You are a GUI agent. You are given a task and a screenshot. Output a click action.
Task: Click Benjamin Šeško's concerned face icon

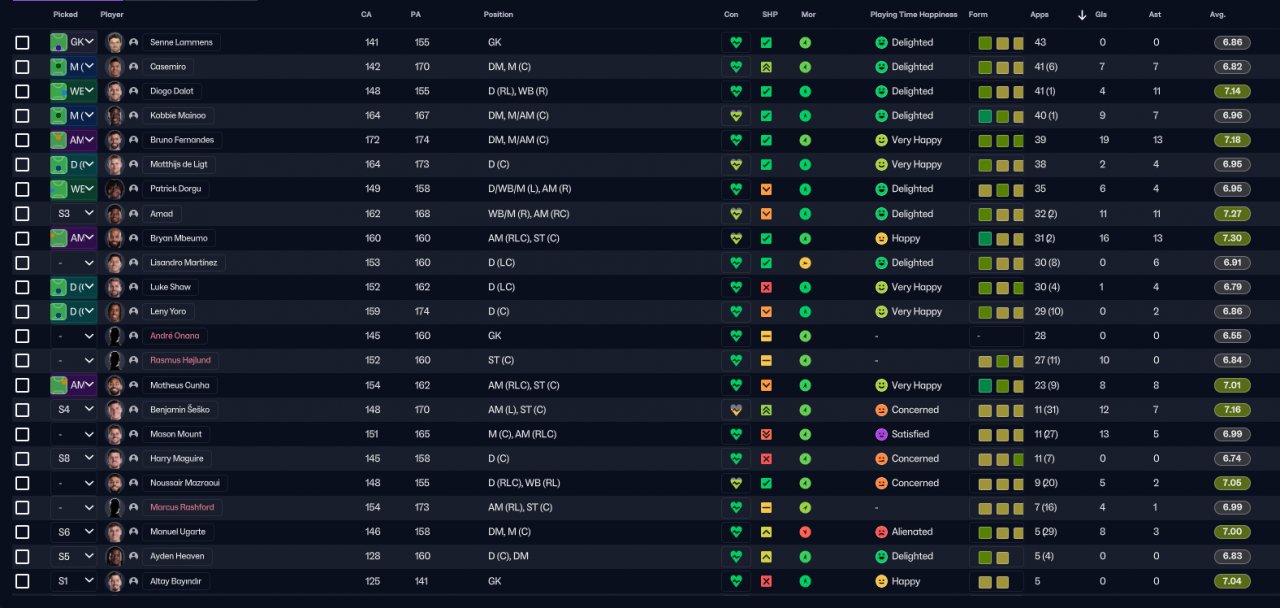[x=881, y=410]
